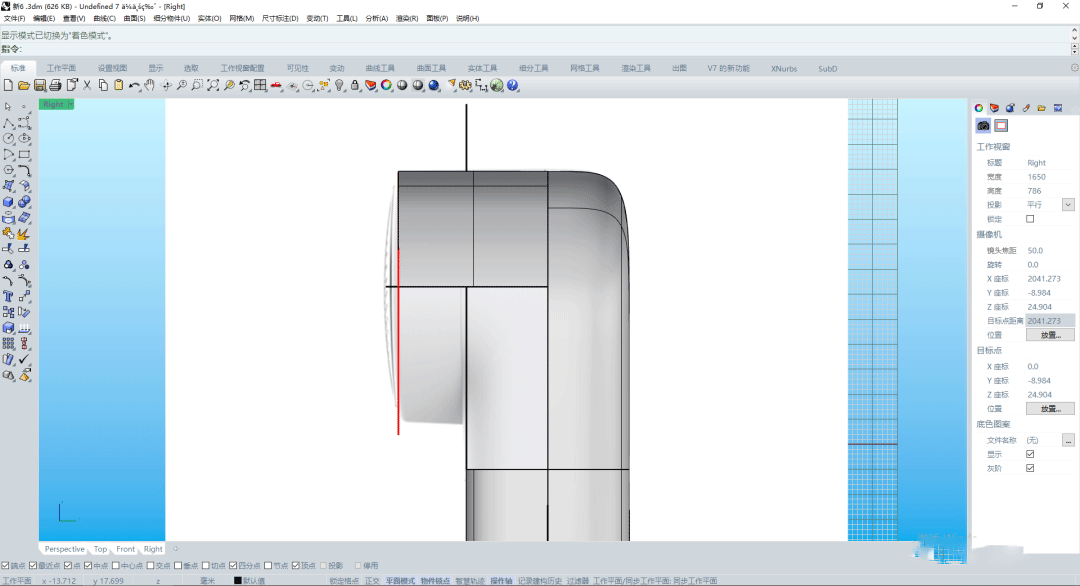
Task: Click the browse button next to 文件名称
Action: pos(1068,440)
